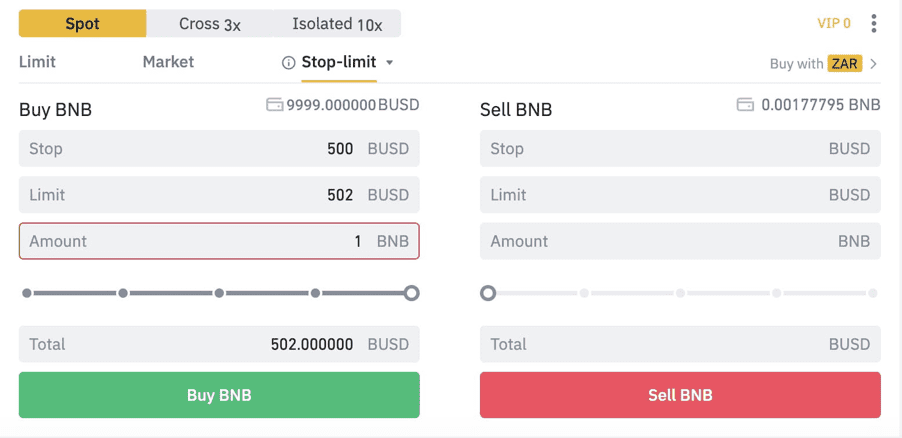Image resolution: width=902 pixels, height=438 pixels.
Task: Expand the Stop-limit order type dropdown arrow
Action: (x=389, y=63)
